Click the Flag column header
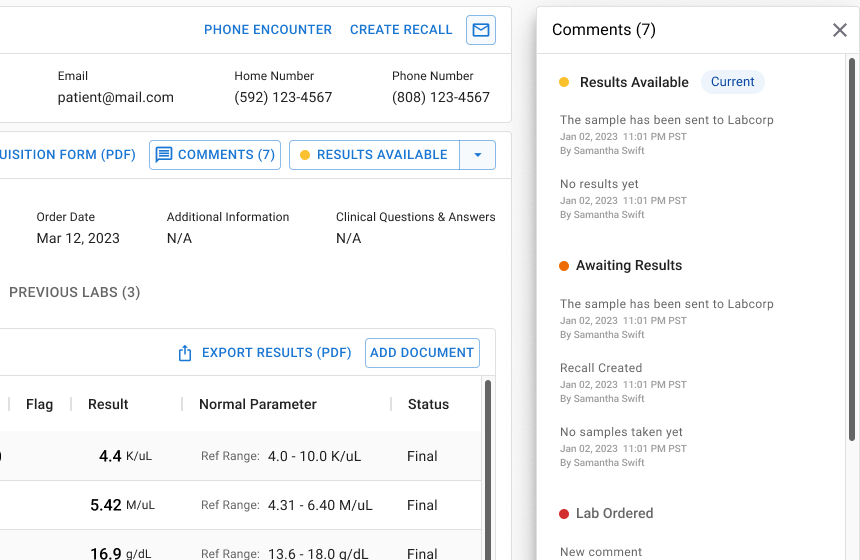Viewport: 860px width, 560px height. (39, 404)
